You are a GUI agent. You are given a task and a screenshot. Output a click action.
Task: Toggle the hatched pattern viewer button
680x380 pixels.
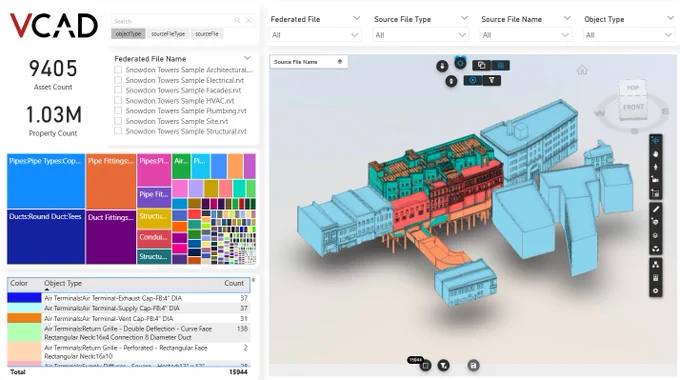click(500, 66)
